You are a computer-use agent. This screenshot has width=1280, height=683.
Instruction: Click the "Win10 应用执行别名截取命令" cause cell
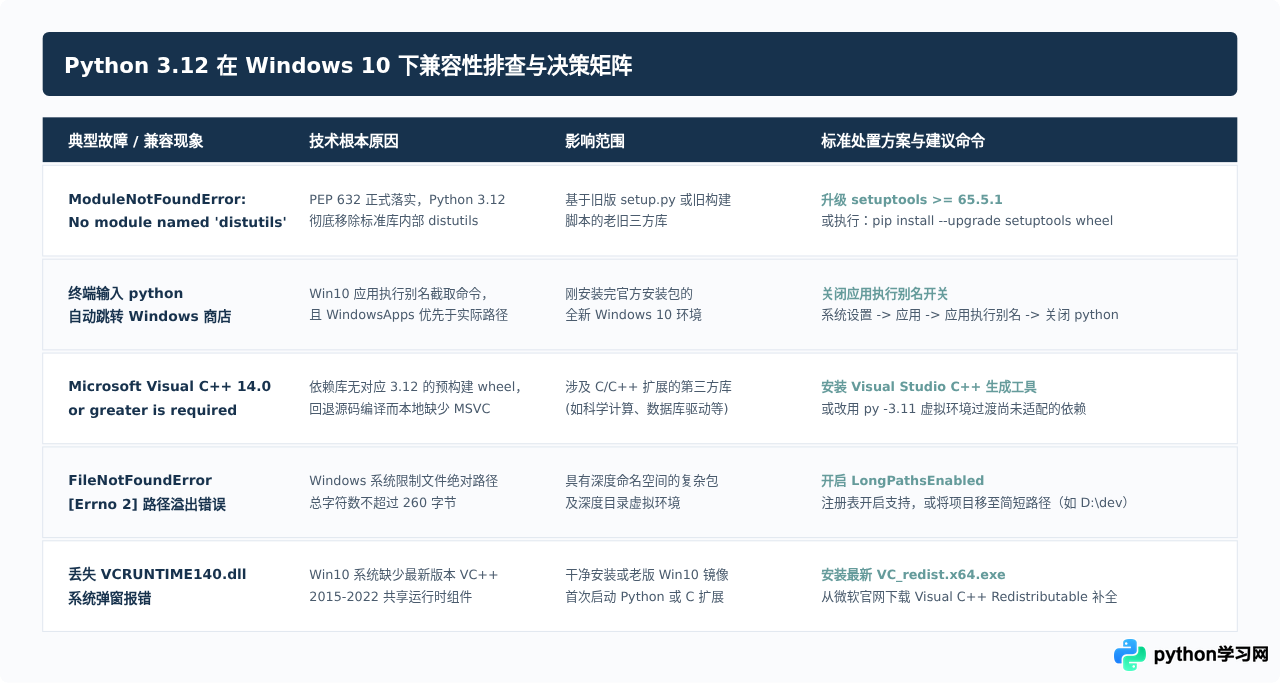409,304
